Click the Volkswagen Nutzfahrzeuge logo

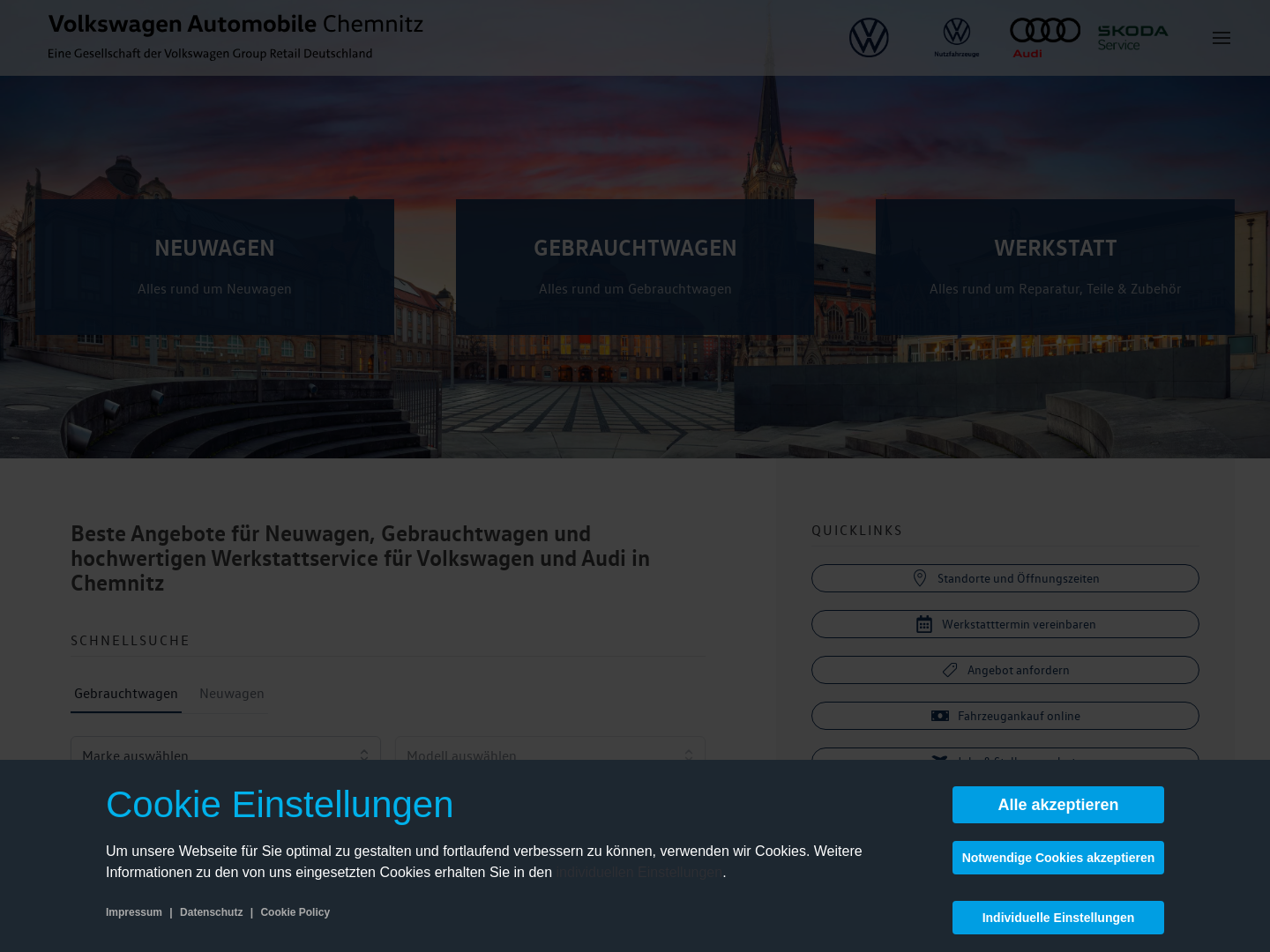tap(957, 38)
